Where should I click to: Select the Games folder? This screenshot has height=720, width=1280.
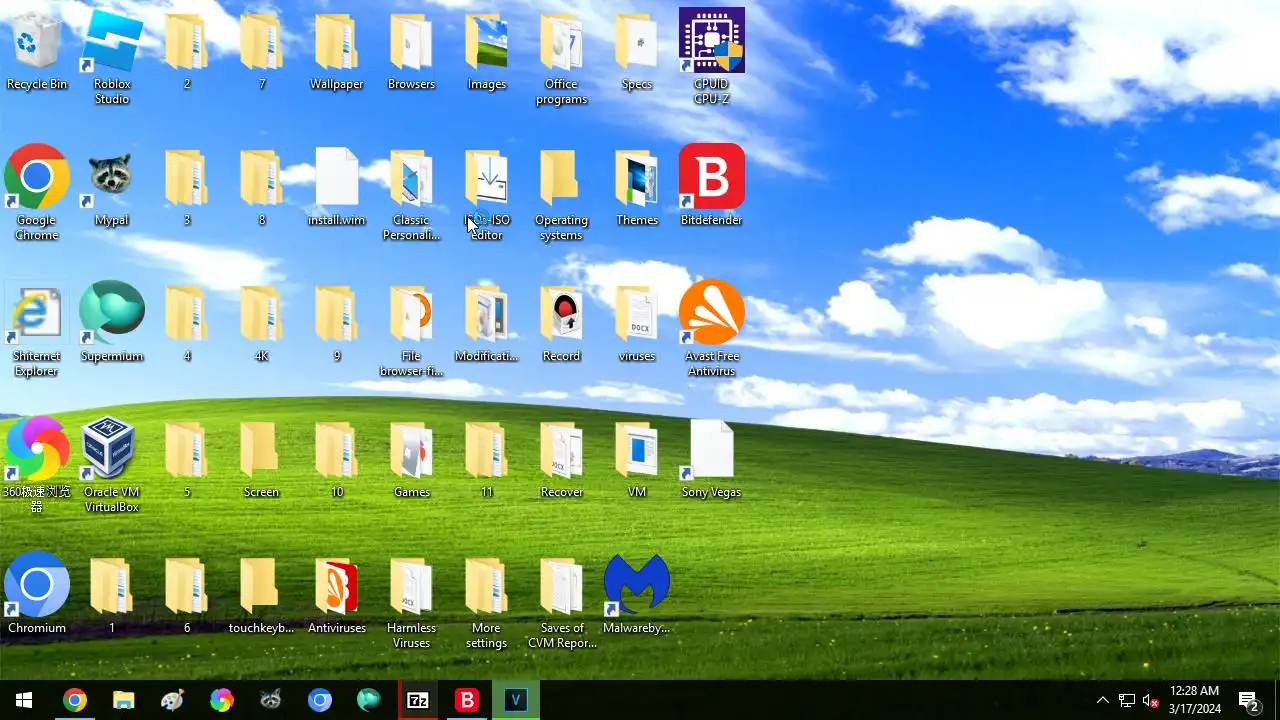(412, 458)
